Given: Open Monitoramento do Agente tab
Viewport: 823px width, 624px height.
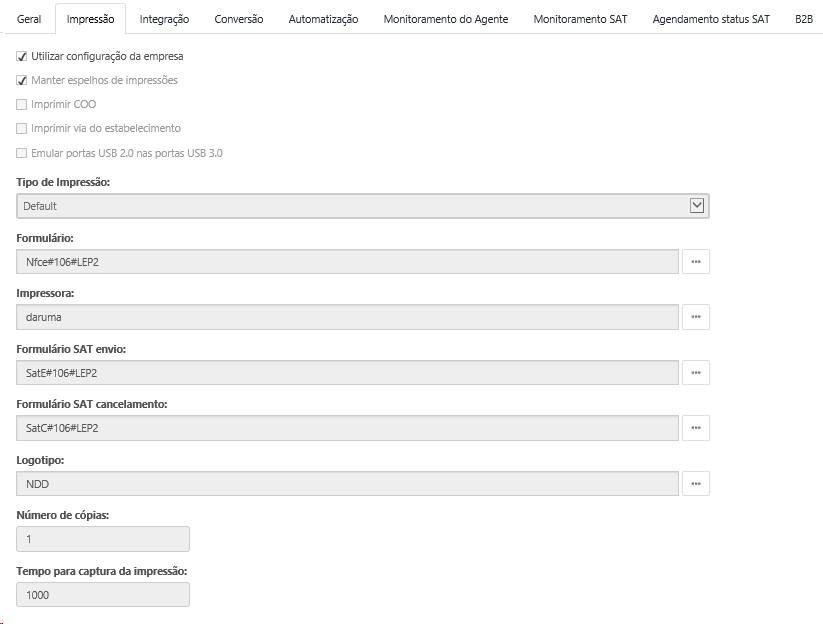Looking at the screenshot, I should (446, 19).
